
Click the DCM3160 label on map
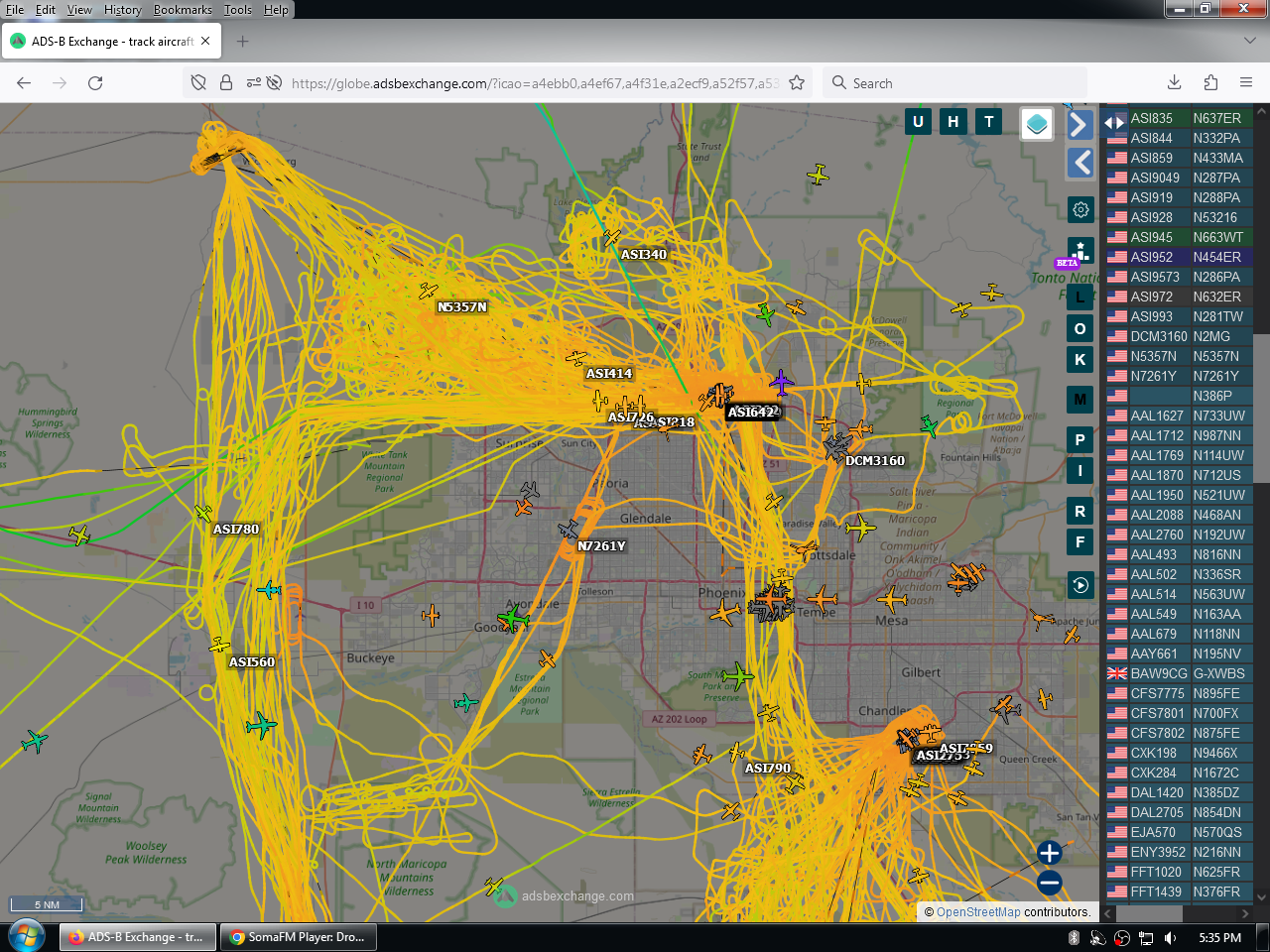875,461
